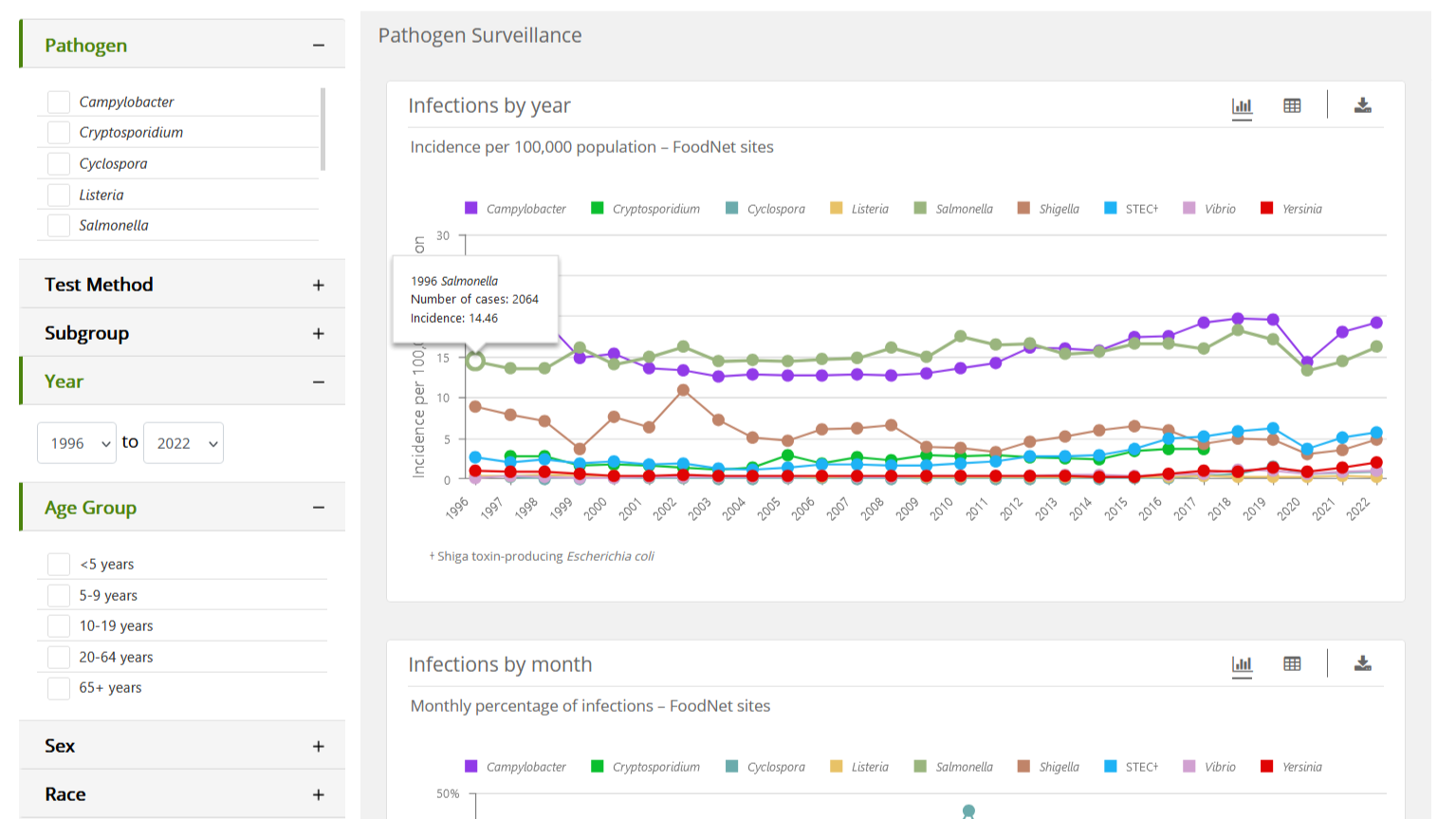Select the <5 years age group

[x=59, y=565]
